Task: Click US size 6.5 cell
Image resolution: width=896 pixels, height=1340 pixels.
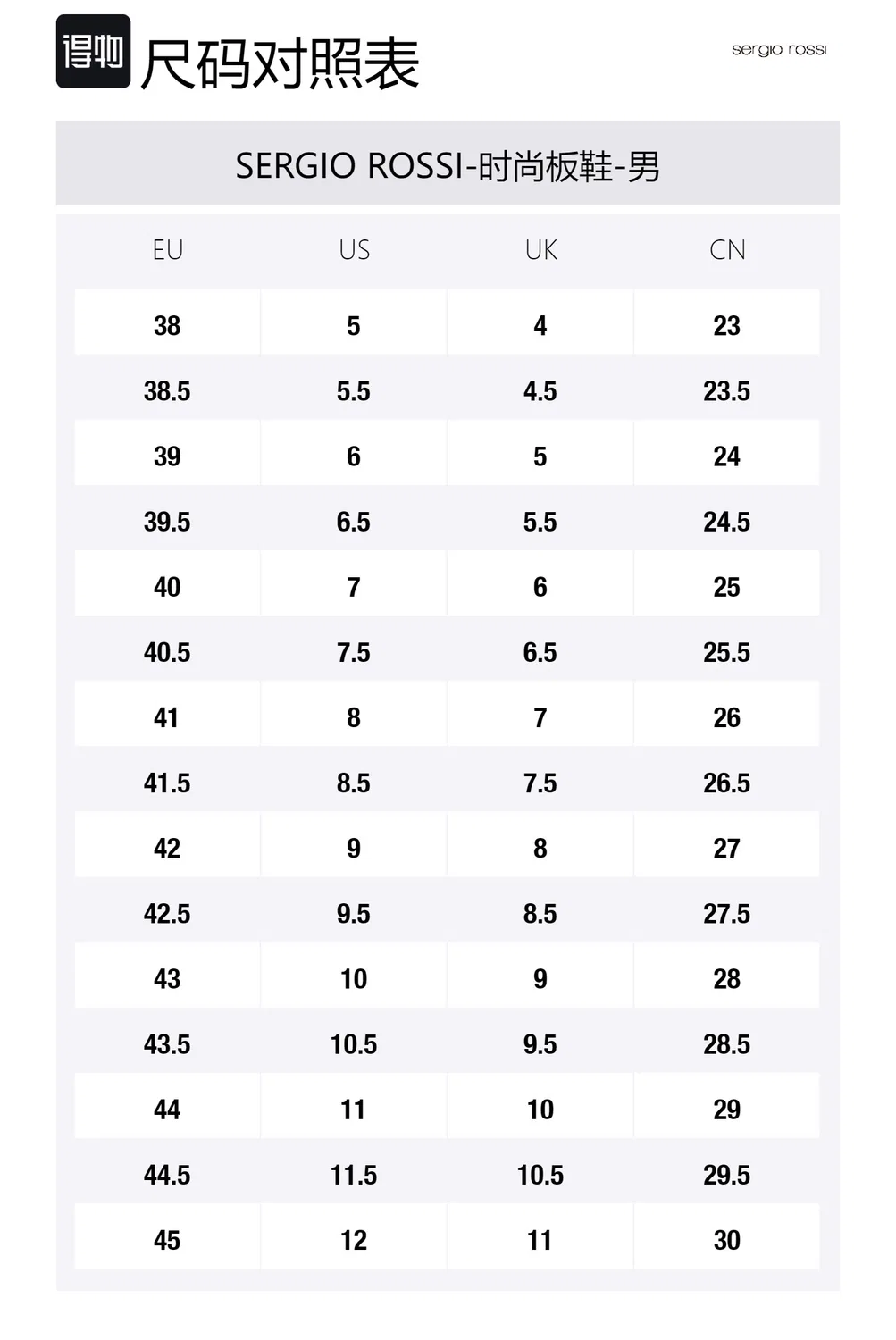Action: [354, 518]
